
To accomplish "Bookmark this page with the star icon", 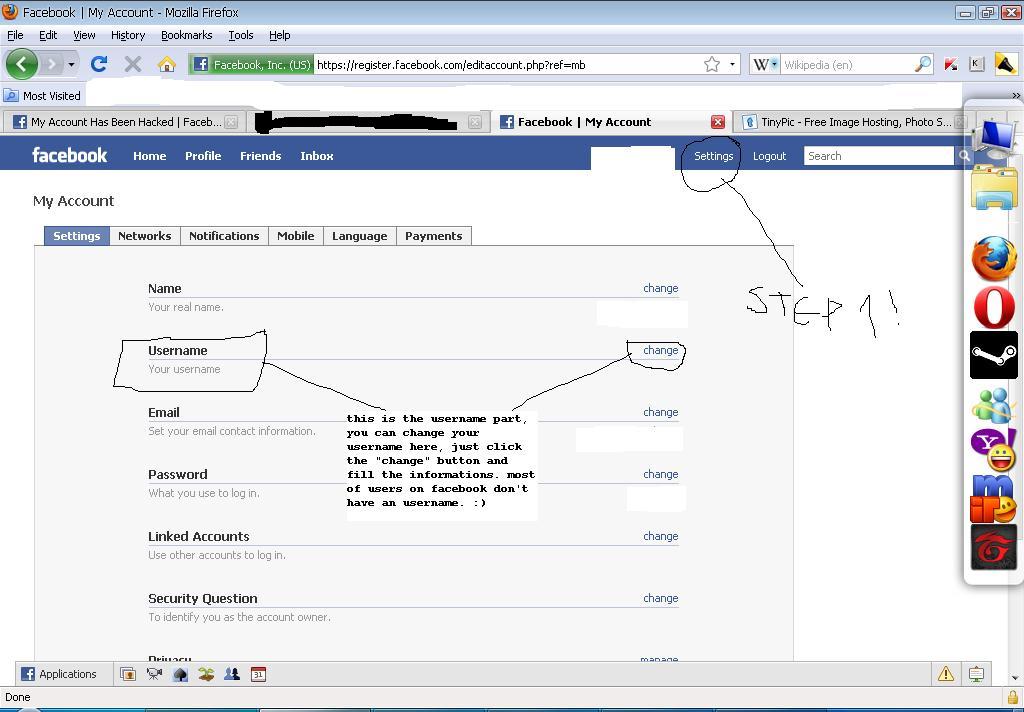I will pos(712,64).
